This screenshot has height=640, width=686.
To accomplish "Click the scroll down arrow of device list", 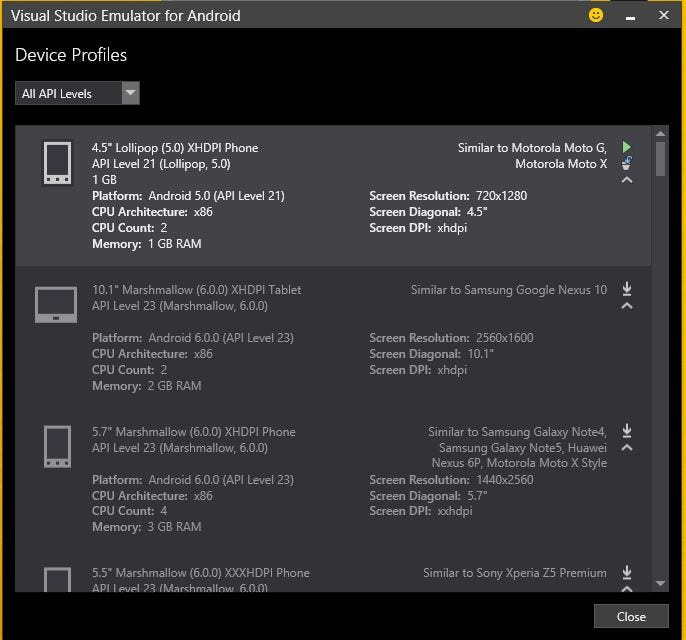I will 660,583.
